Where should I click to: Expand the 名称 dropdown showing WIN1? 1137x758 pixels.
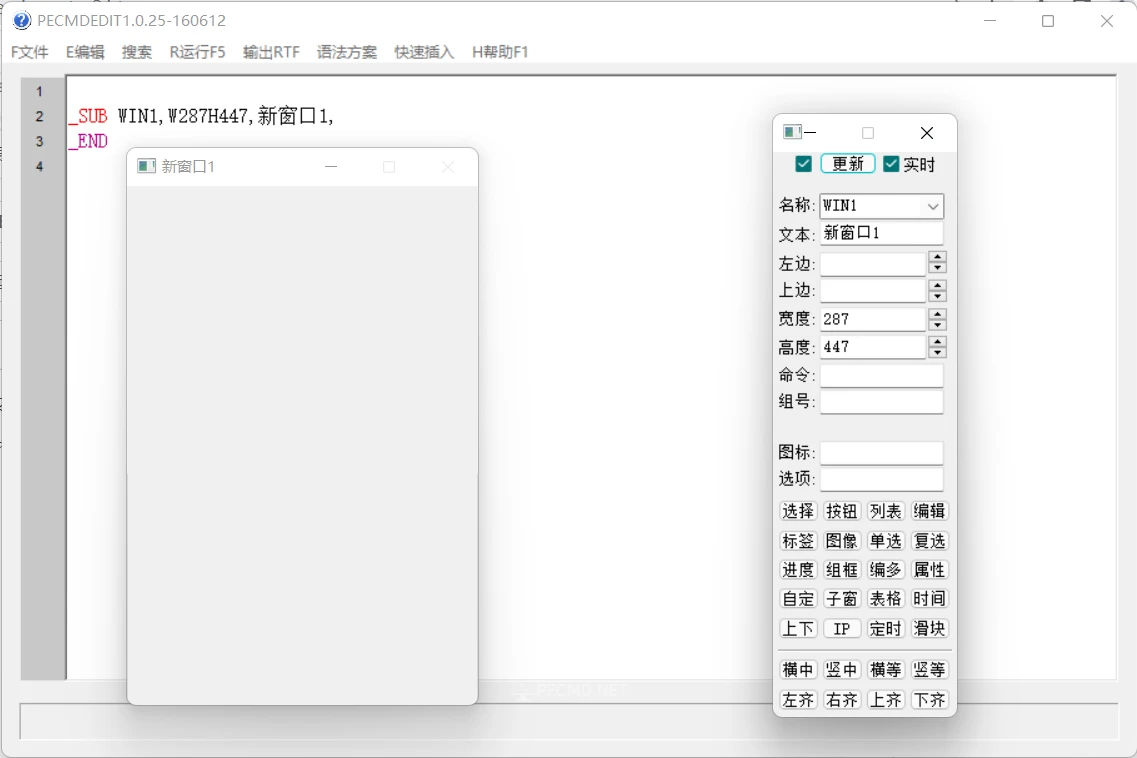[933, 207]
